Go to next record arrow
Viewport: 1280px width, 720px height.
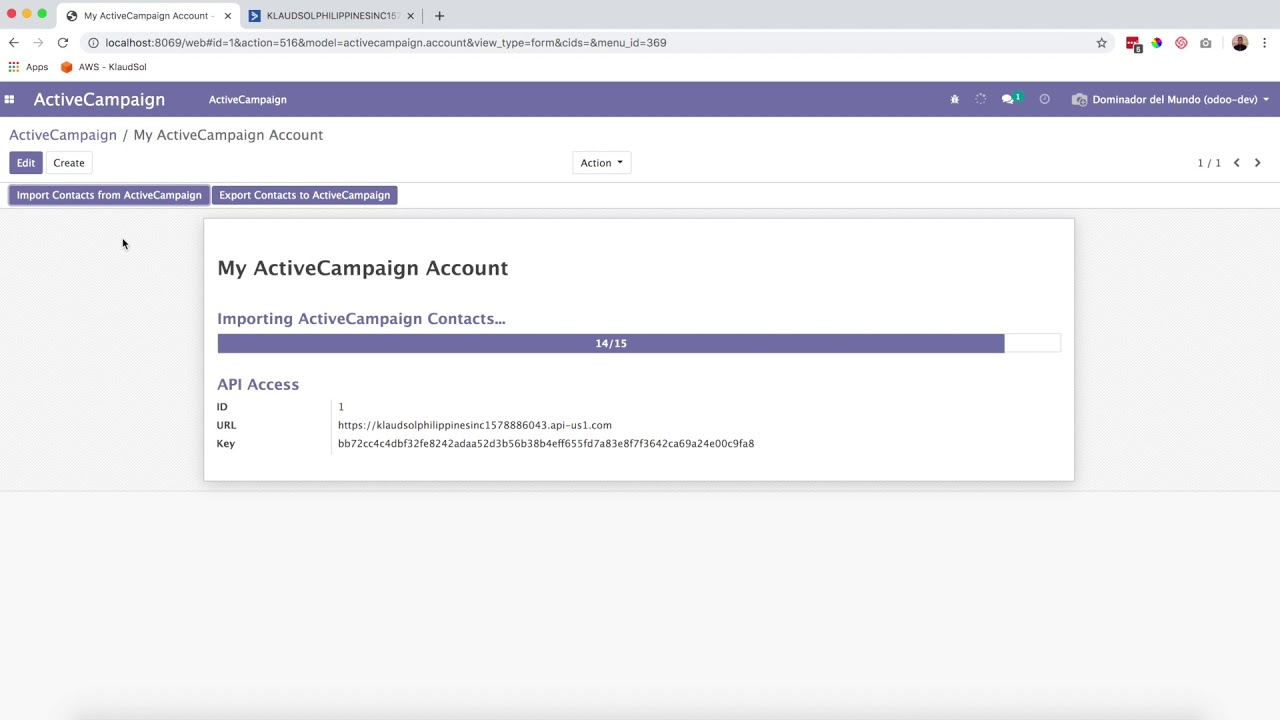[x=1258, y=163]
